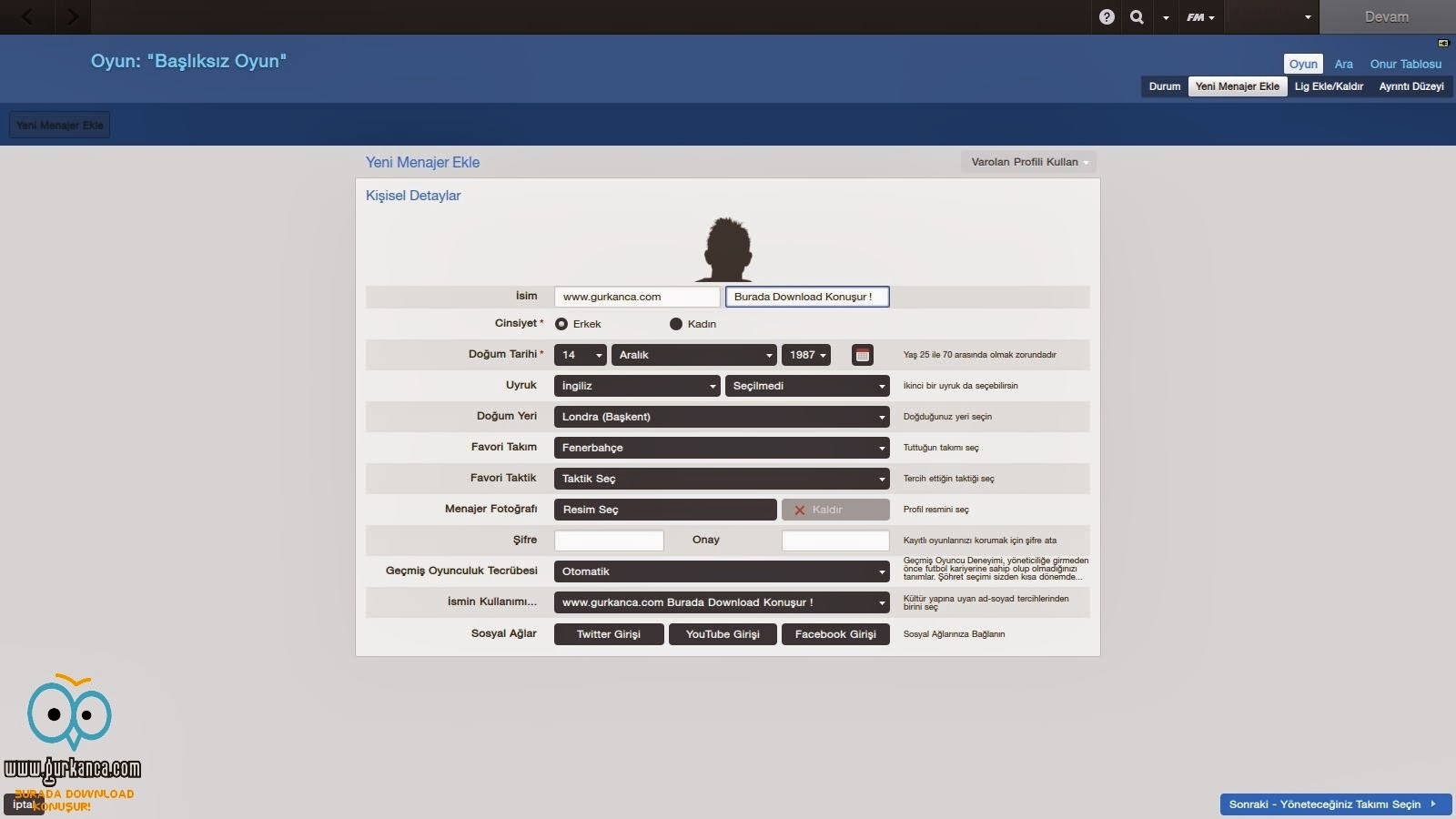The width and height of the screenshot is (1456, 819).
Task: Open the İngiliz nationality dropdown
Action: (x=637, y=386)
